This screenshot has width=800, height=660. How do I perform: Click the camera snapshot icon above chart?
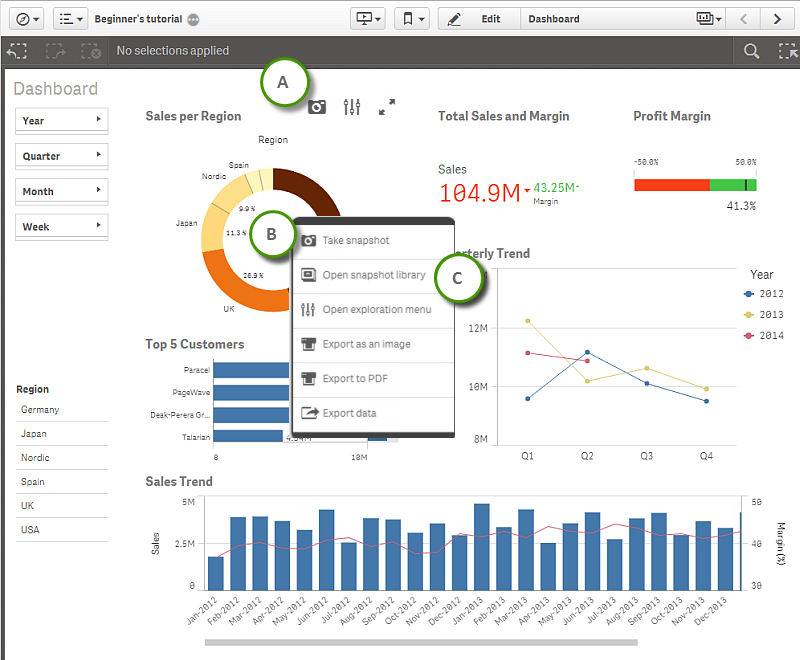pos(317,107)
